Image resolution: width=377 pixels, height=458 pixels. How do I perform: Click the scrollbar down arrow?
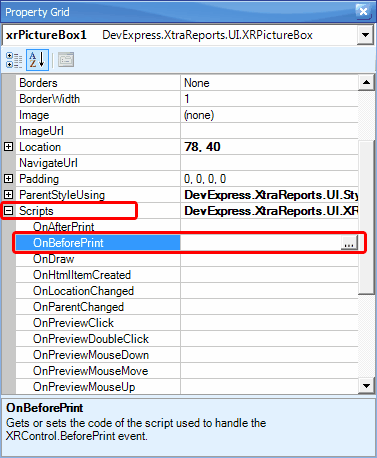click(366, 386)
